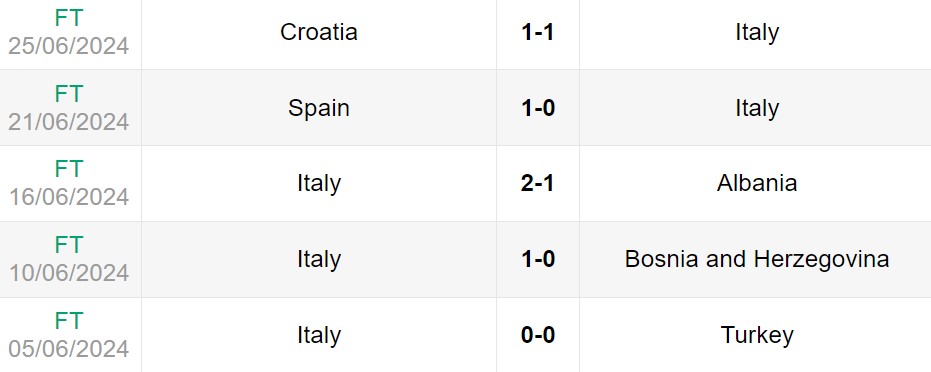Open the 1-0 score for Spain vs Italy
This screenshot has height=372, width=931.
coord(538,108)
